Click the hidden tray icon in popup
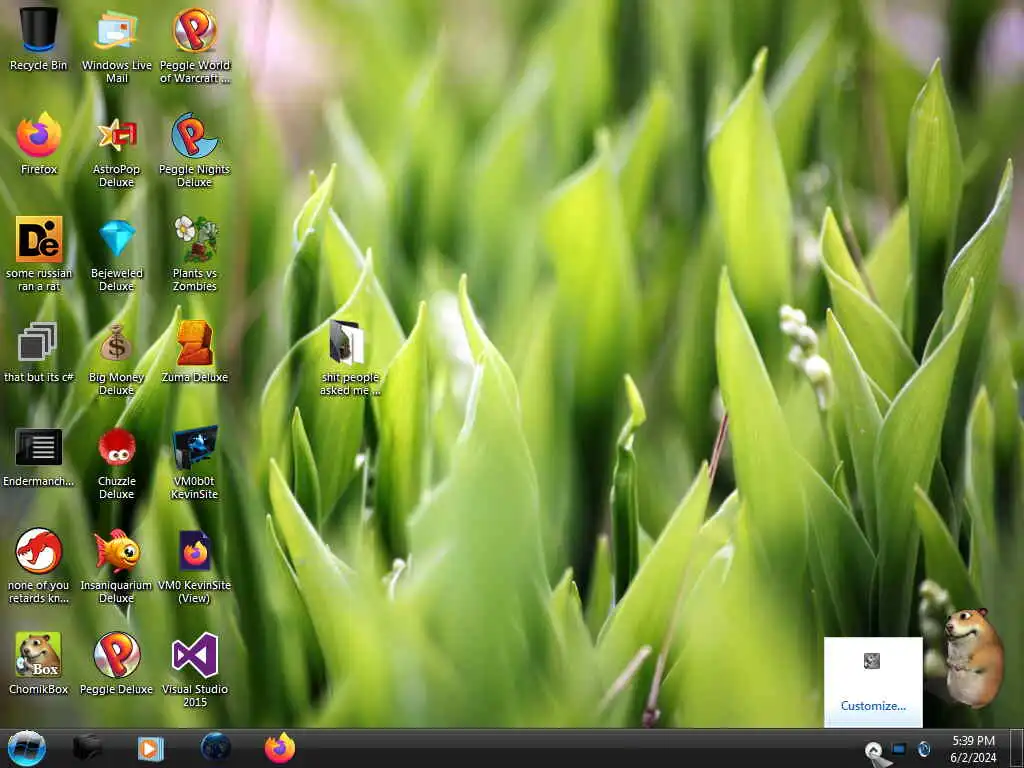The width and height of the screenshot is (1024, 768). click(872, 661)
